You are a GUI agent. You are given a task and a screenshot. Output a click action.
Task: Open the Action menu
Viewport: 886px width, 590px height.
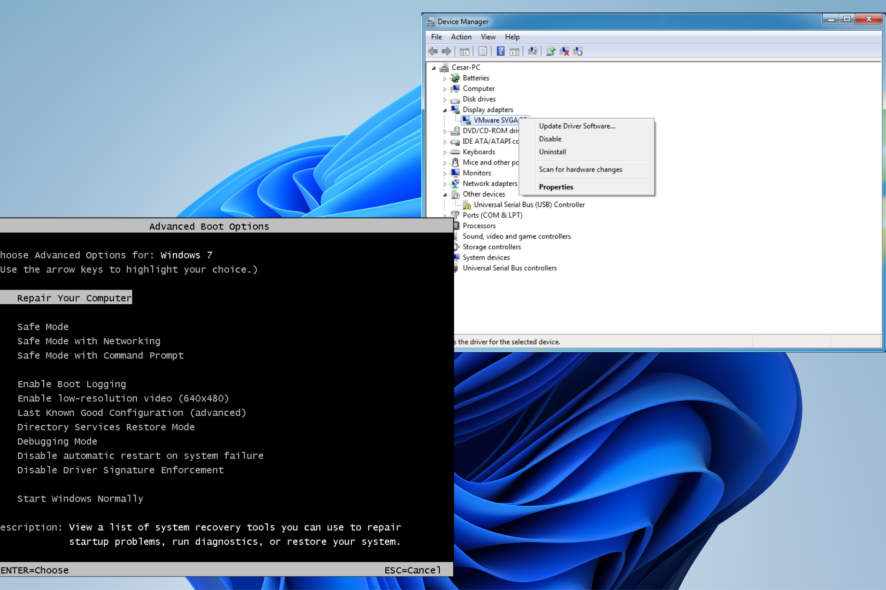click(x=460, y=36)
